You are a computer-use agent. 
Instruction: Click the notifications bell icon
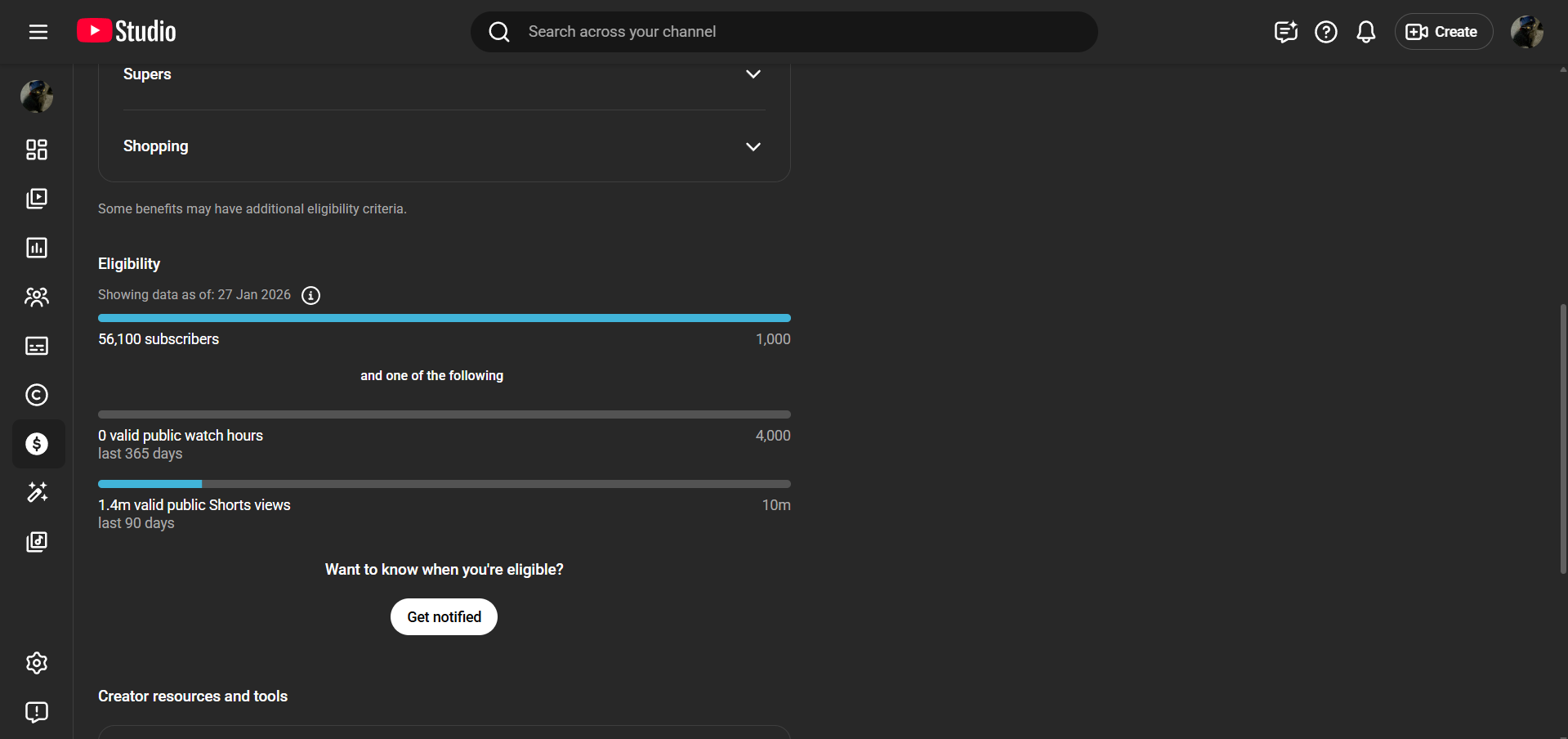click(1365, 32)
